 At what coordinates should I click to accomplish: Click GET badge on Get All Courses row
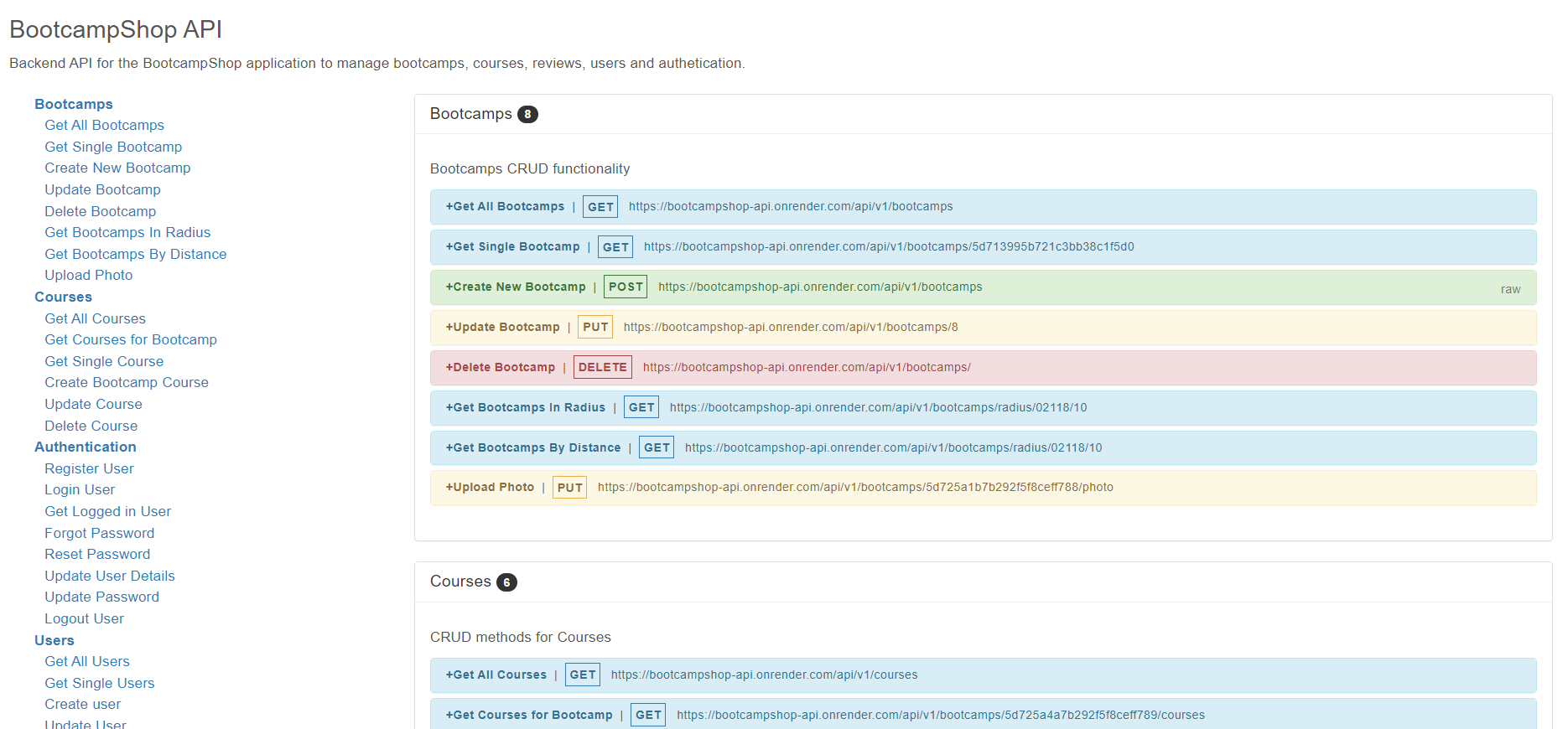point(583,675)
